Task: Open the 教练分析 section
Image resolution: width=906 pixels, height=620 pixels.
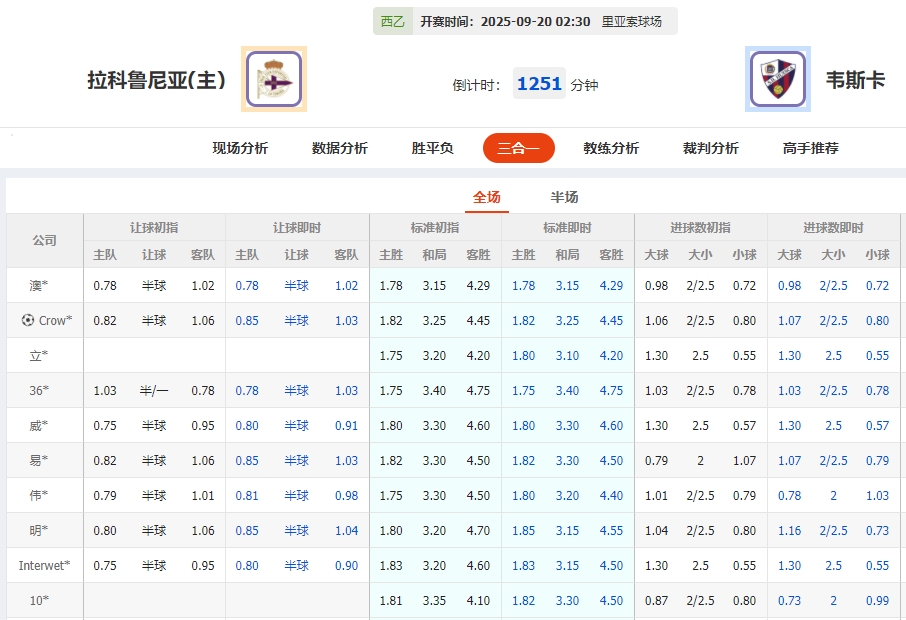Action: tap(610, 146)
